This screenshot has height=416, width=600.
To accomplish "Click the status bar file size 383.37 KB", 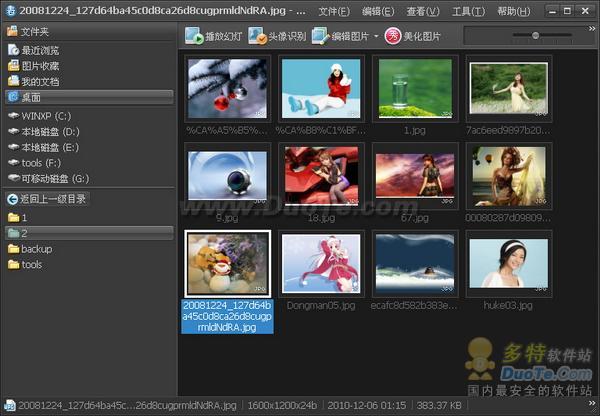I will 439,405.
